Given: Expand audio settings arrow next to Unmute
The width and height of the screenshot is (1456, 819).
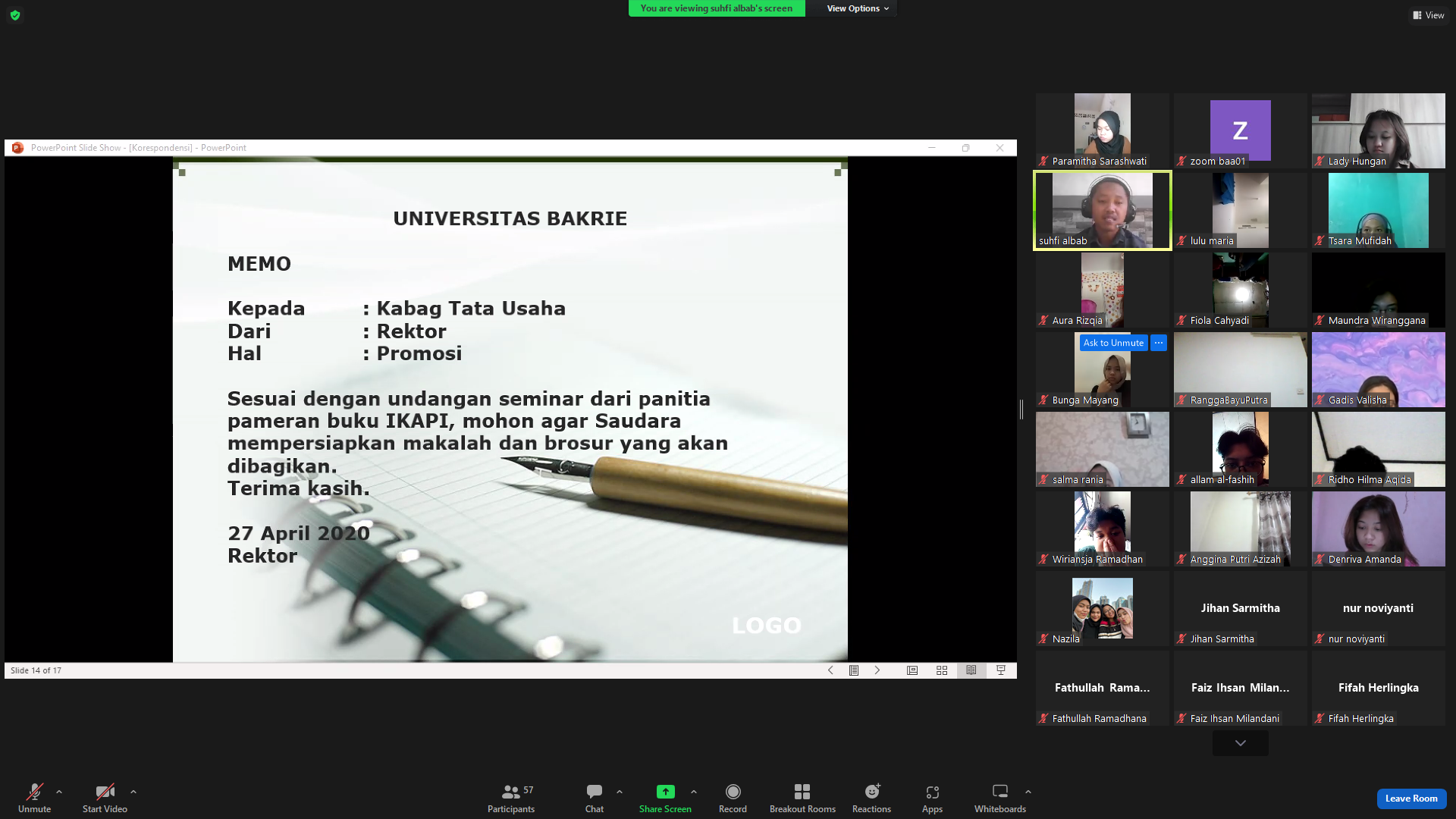Looking at the screenshot, I should (x=59, y=792).
